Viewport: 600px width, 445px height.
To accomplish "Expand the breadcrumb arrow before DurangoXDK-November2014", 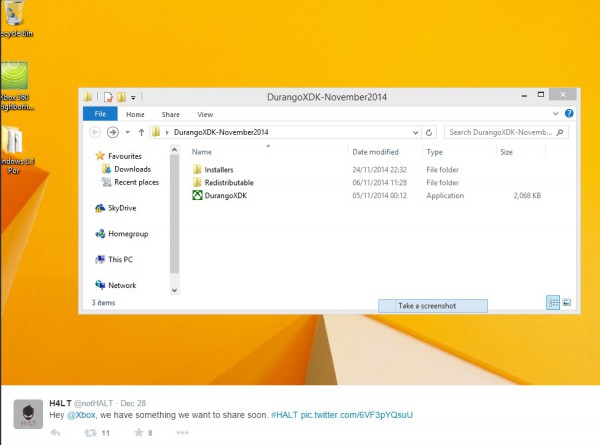I will [167, 132].
